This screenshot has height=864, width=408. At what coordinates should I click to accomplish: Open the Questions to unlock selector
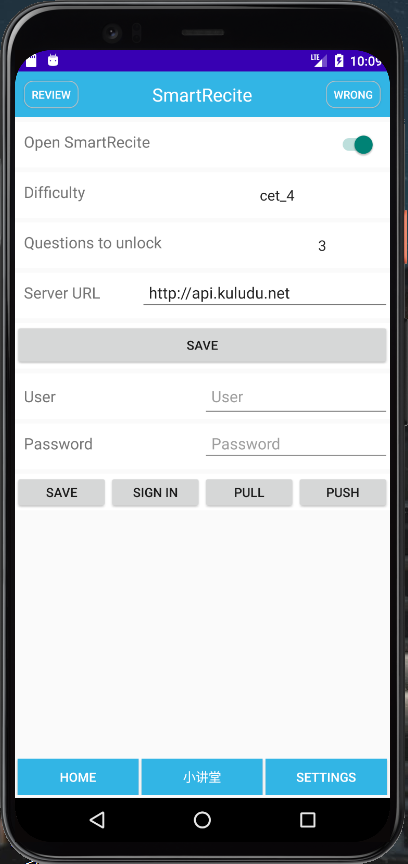point(322,246)
